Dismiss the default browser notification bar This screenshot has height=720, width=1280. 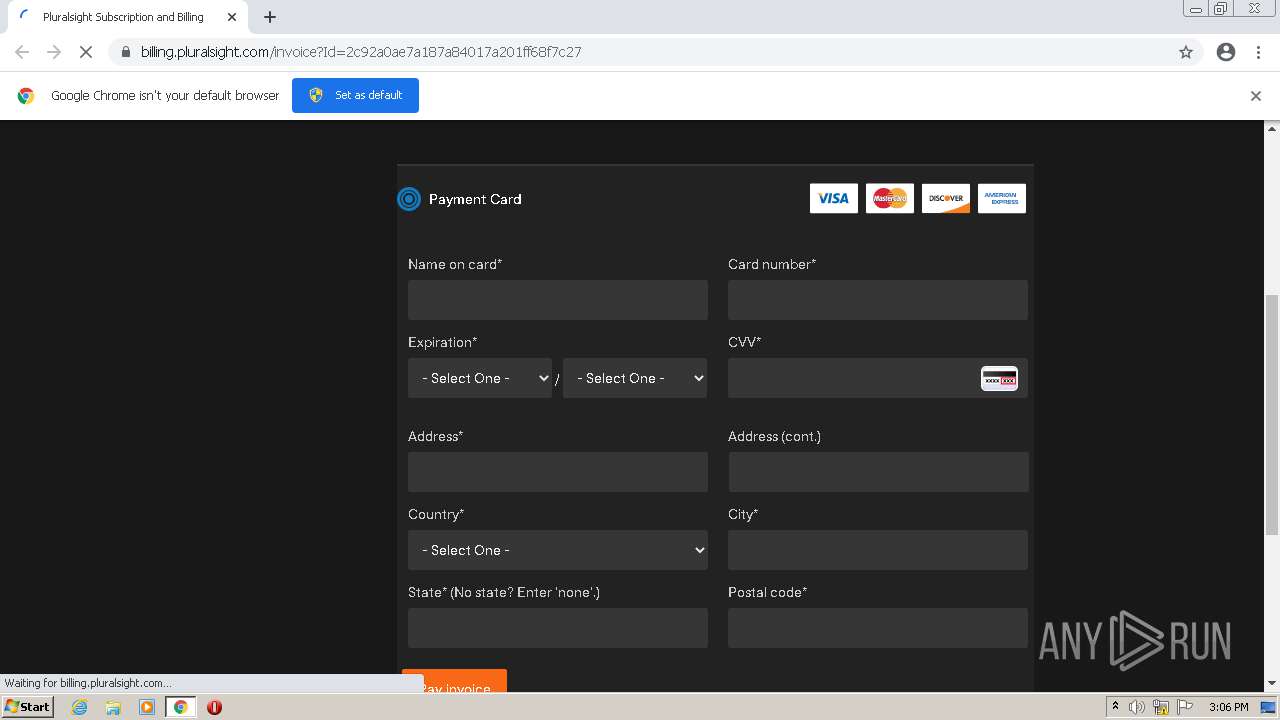tap(1256, 96)
